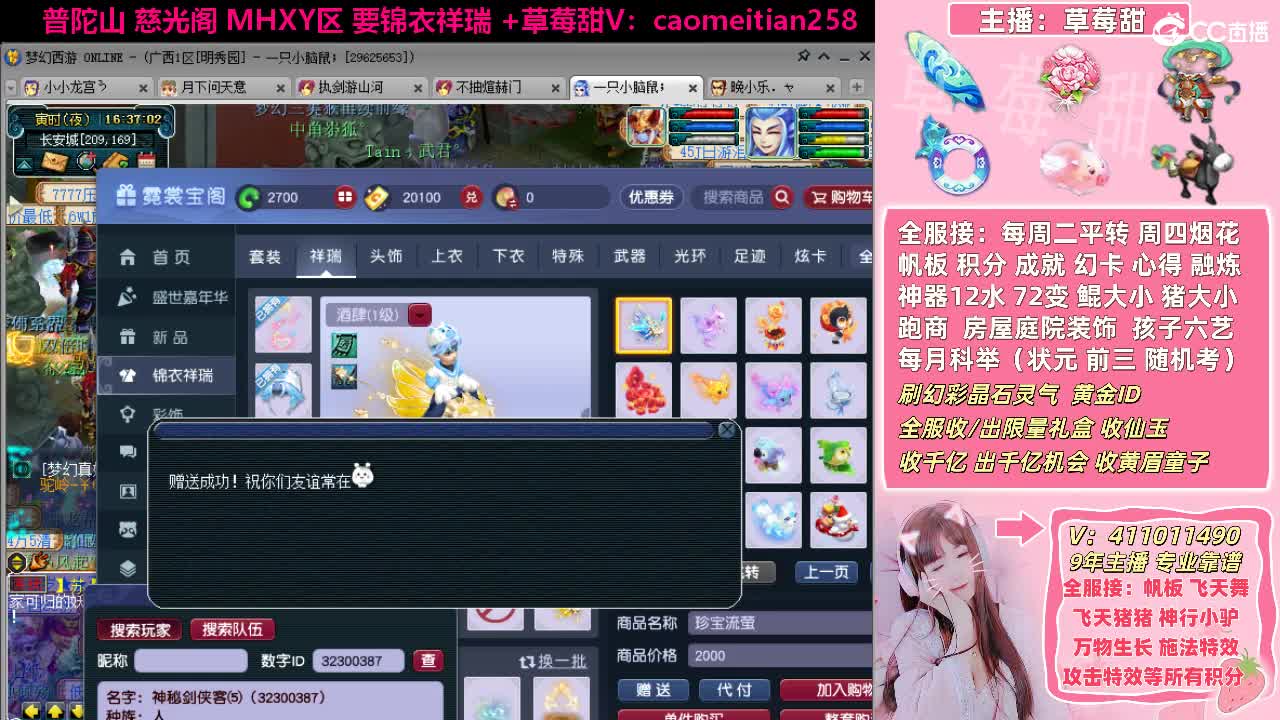
Task: Close the 月下问天意 tab
Action: tap(280, 88)
